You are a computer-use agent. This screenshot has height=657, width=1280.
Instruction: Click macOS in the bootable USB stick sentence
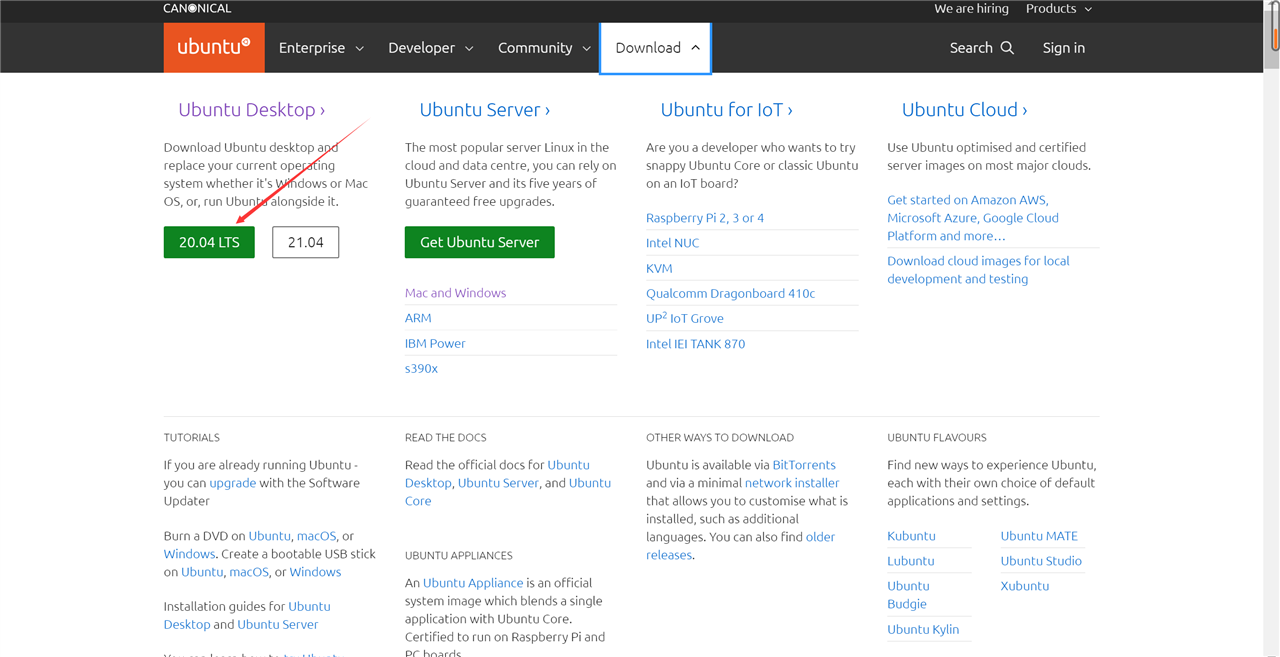coord(249,572)
